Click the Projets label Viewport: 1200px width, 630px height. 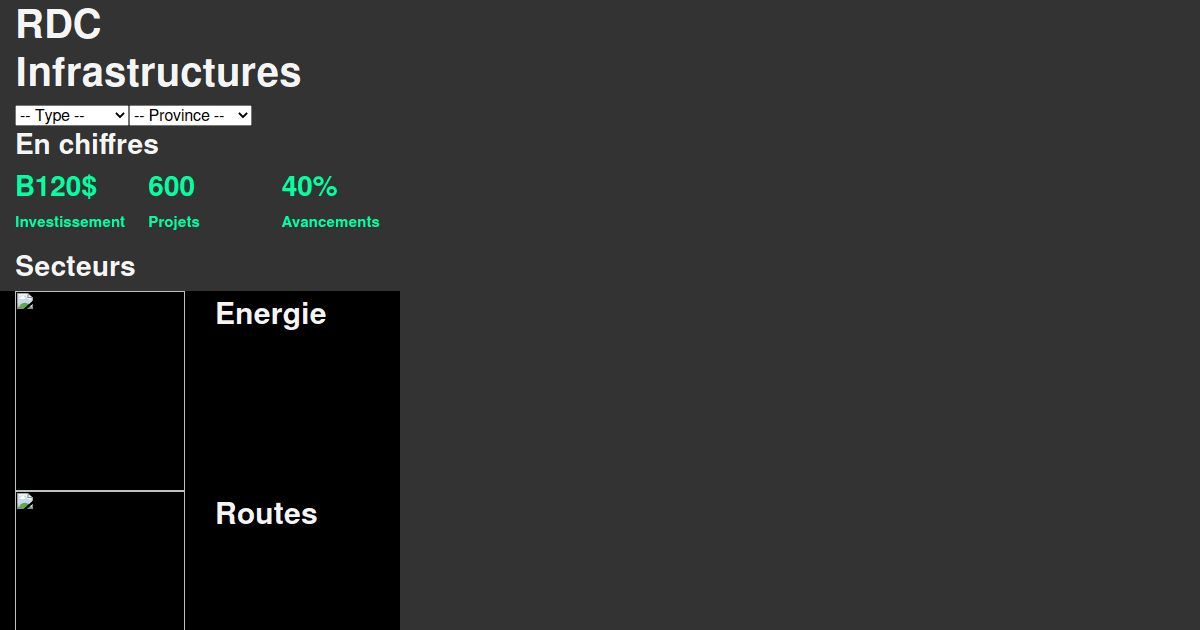(x=173, y=222)
